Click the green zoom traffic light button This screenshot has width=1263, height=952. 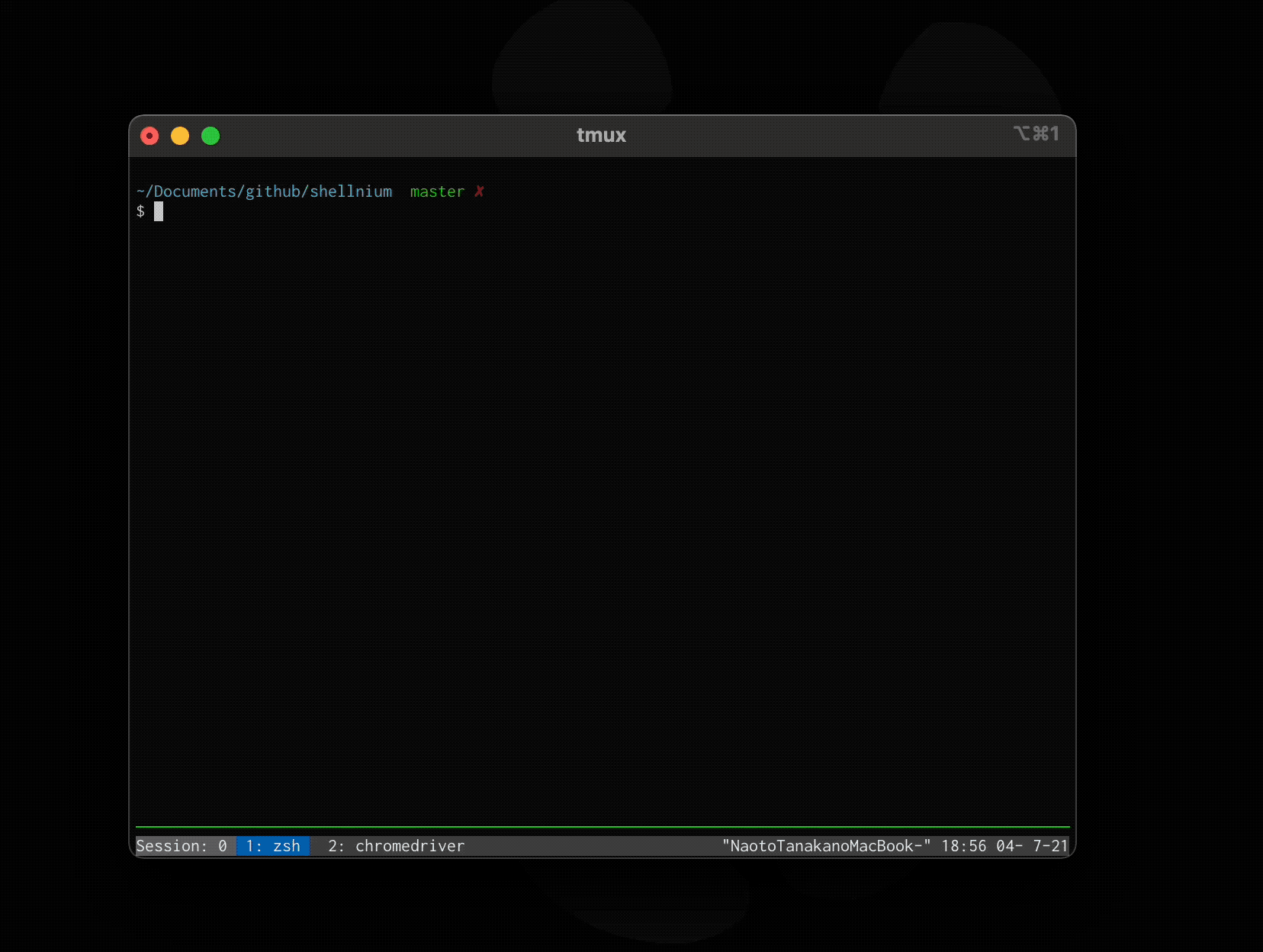point(210,135)
